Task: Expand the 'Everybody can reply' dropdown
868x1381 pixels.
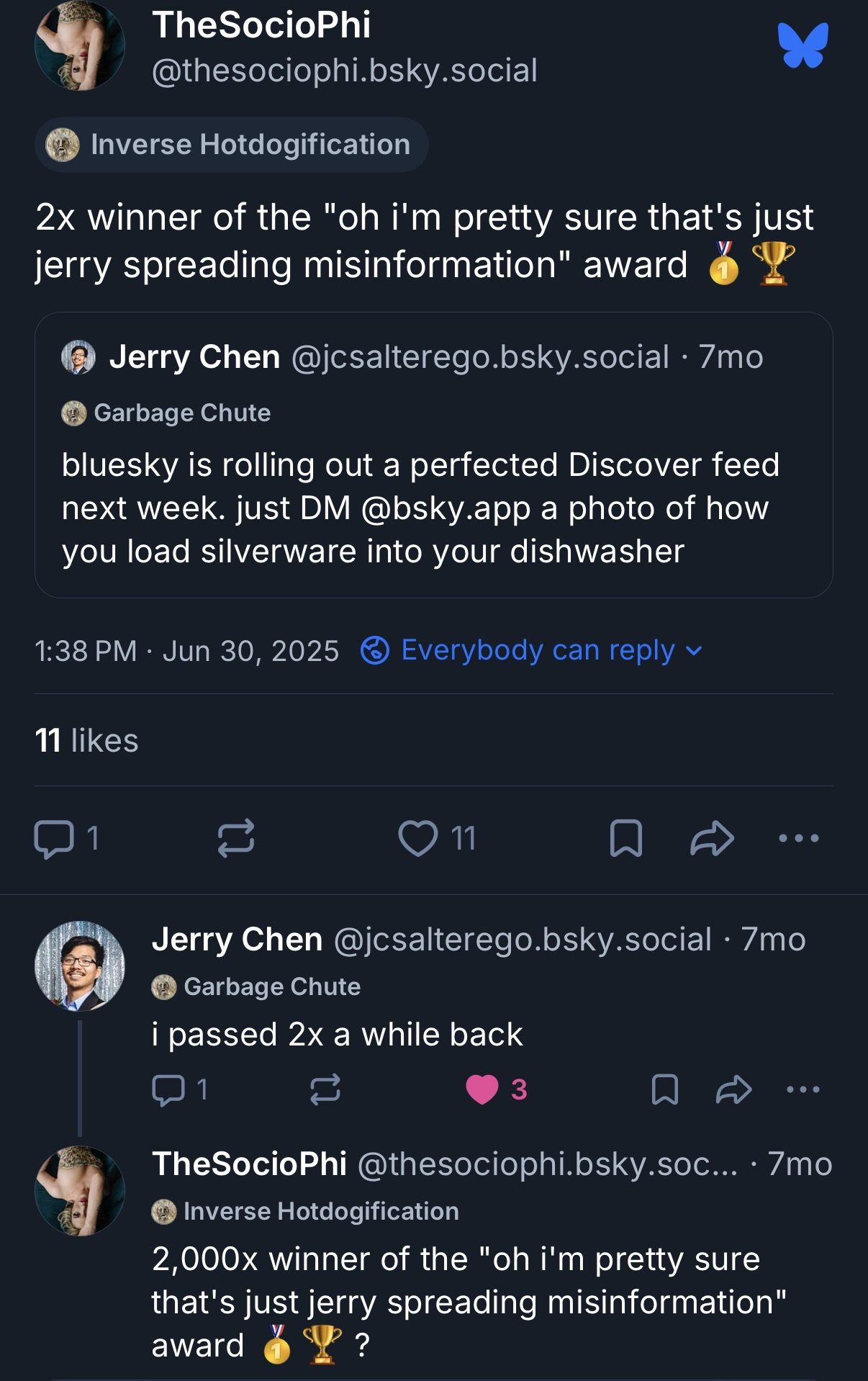Action: (x=531, y=650)
